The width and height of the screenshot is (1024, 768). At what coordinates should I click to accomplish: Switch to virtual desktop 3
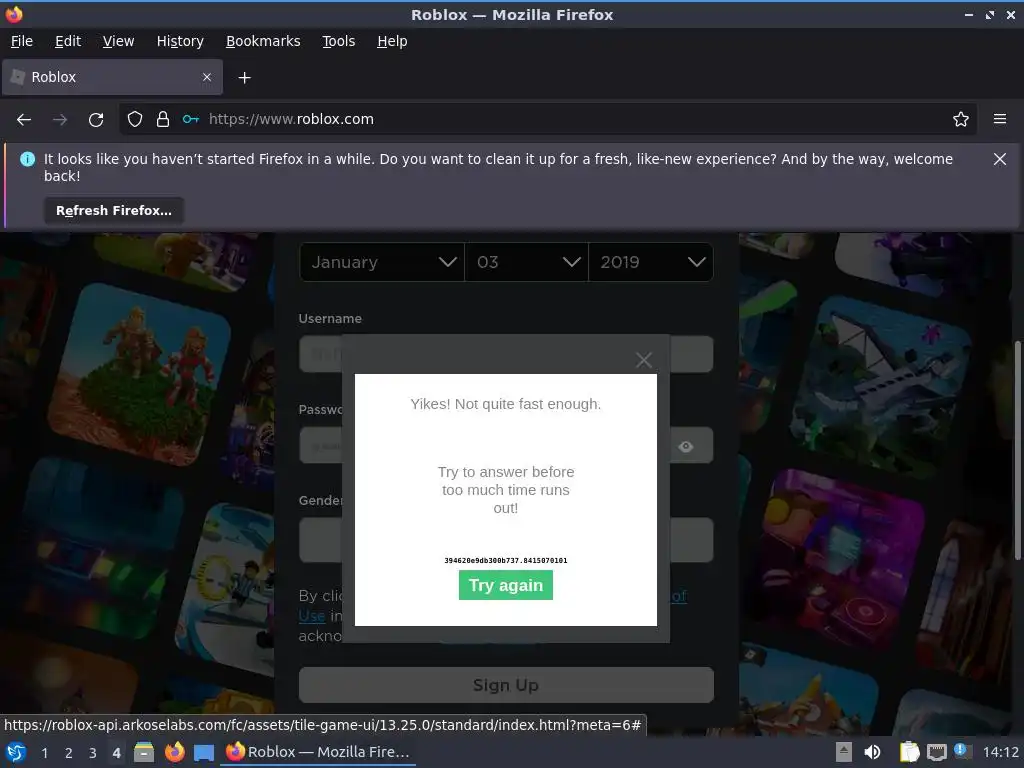pos(93,753)
